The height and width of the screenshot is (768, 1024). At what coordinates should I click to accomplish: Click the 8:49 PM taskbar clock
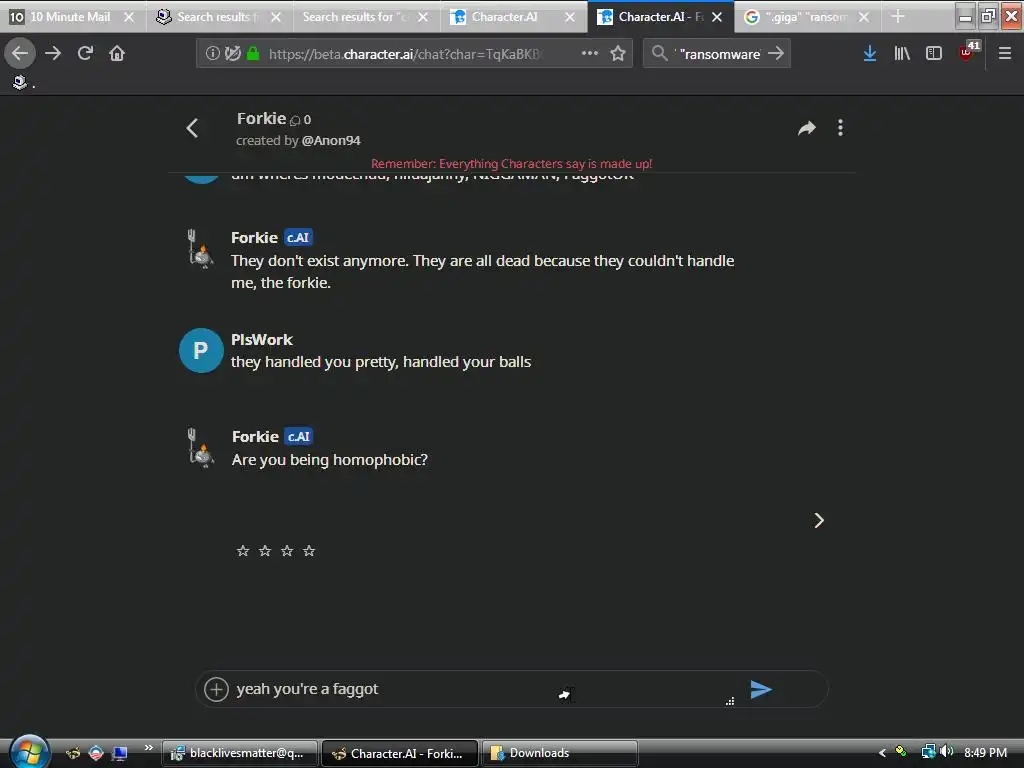pos(985,753)
